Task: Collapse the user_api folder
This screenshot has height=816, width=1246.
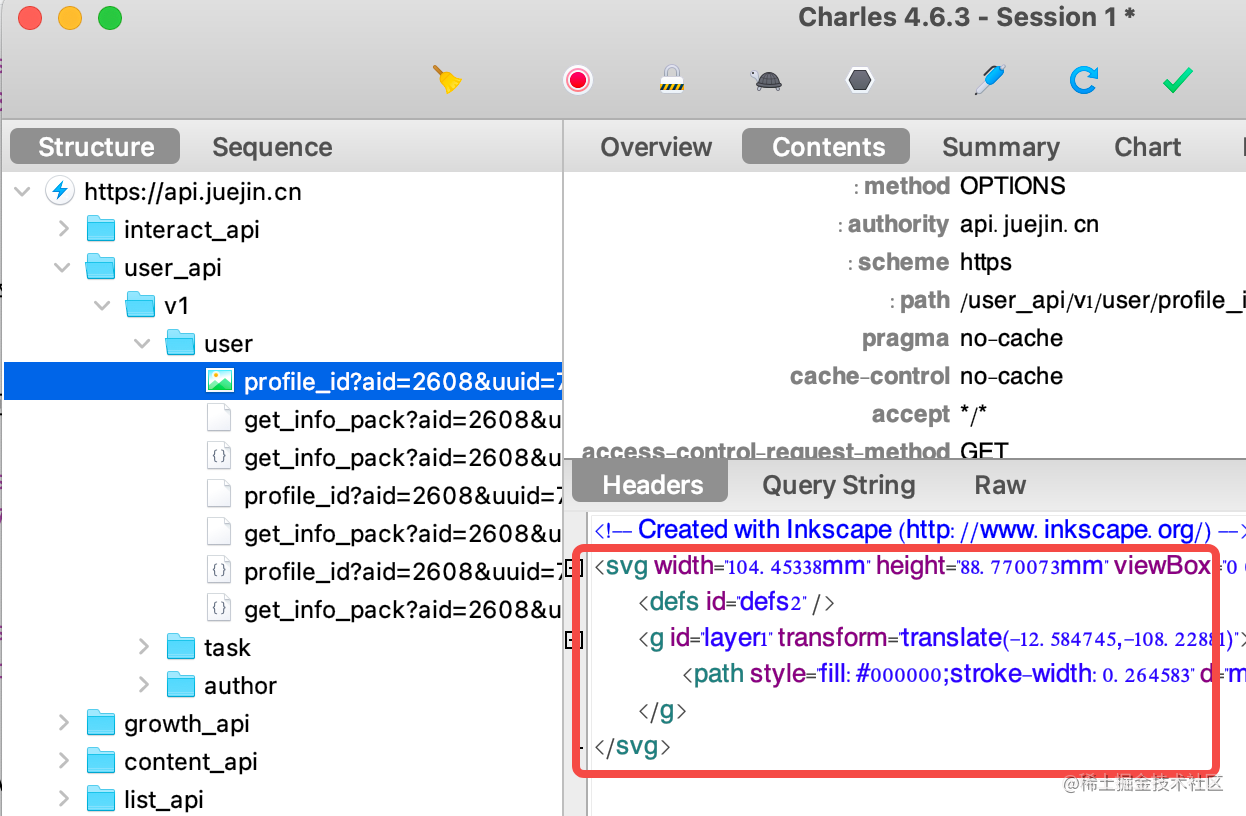Action: (x=63, y=267)
